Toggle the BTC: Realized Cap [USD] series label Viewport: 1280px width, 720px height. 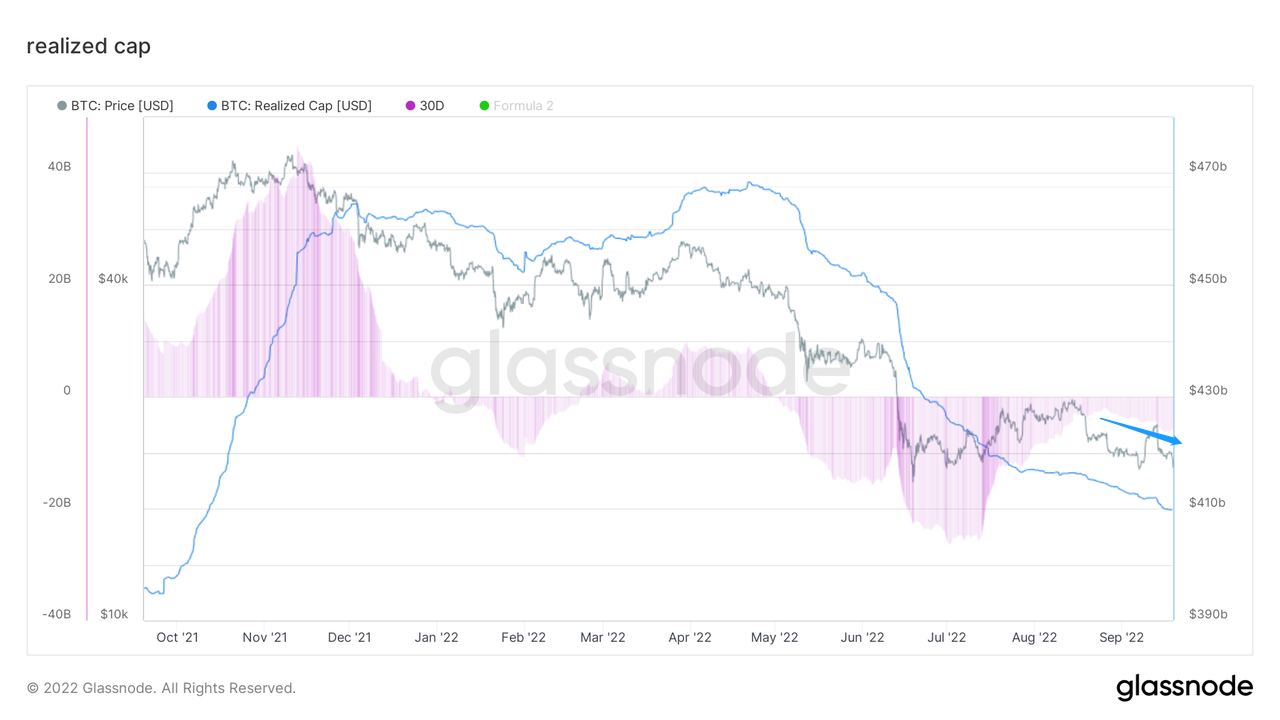[296, 106]
